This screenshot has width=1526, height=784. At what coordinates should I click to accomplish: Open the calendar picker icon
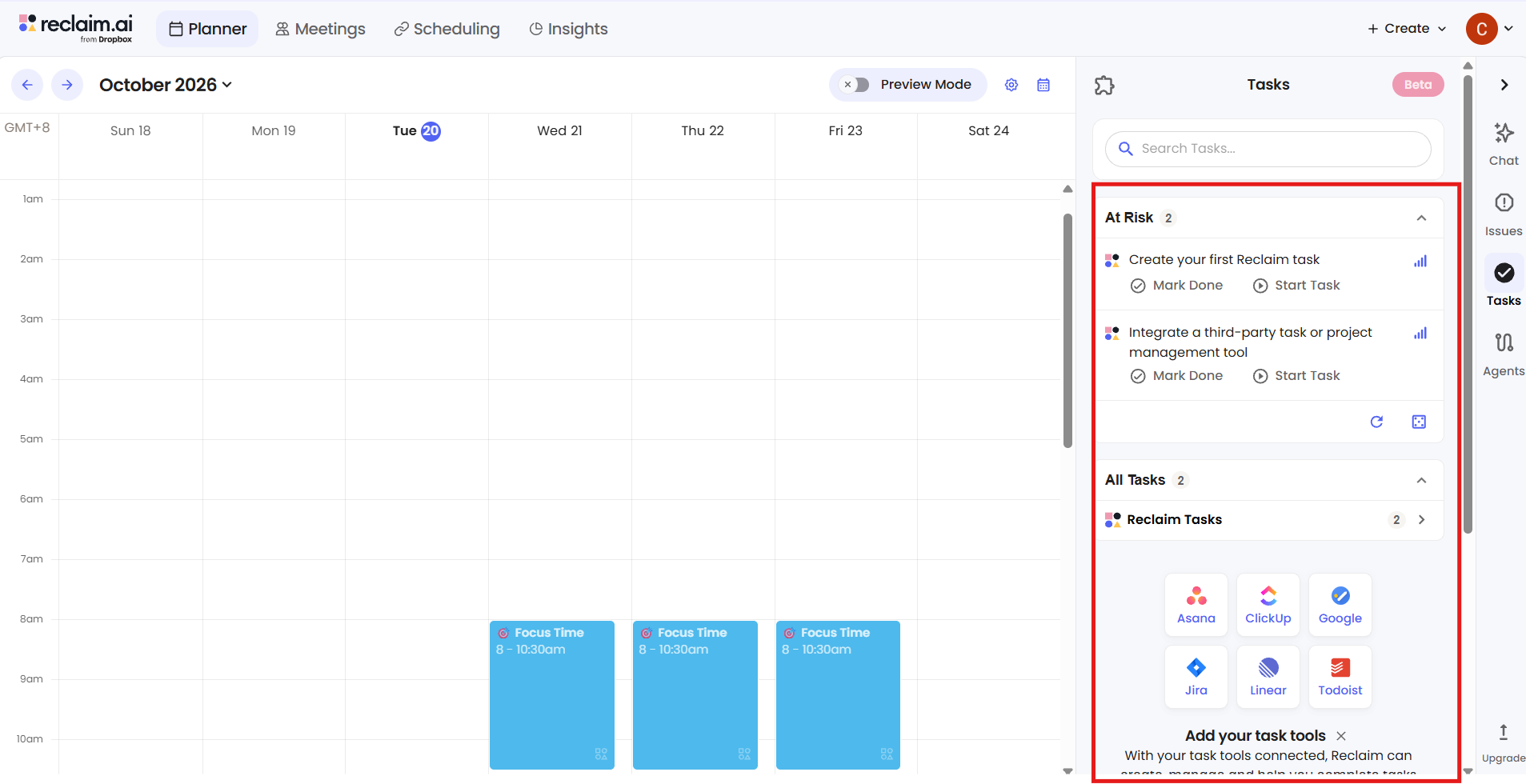tap(1043, 85)
